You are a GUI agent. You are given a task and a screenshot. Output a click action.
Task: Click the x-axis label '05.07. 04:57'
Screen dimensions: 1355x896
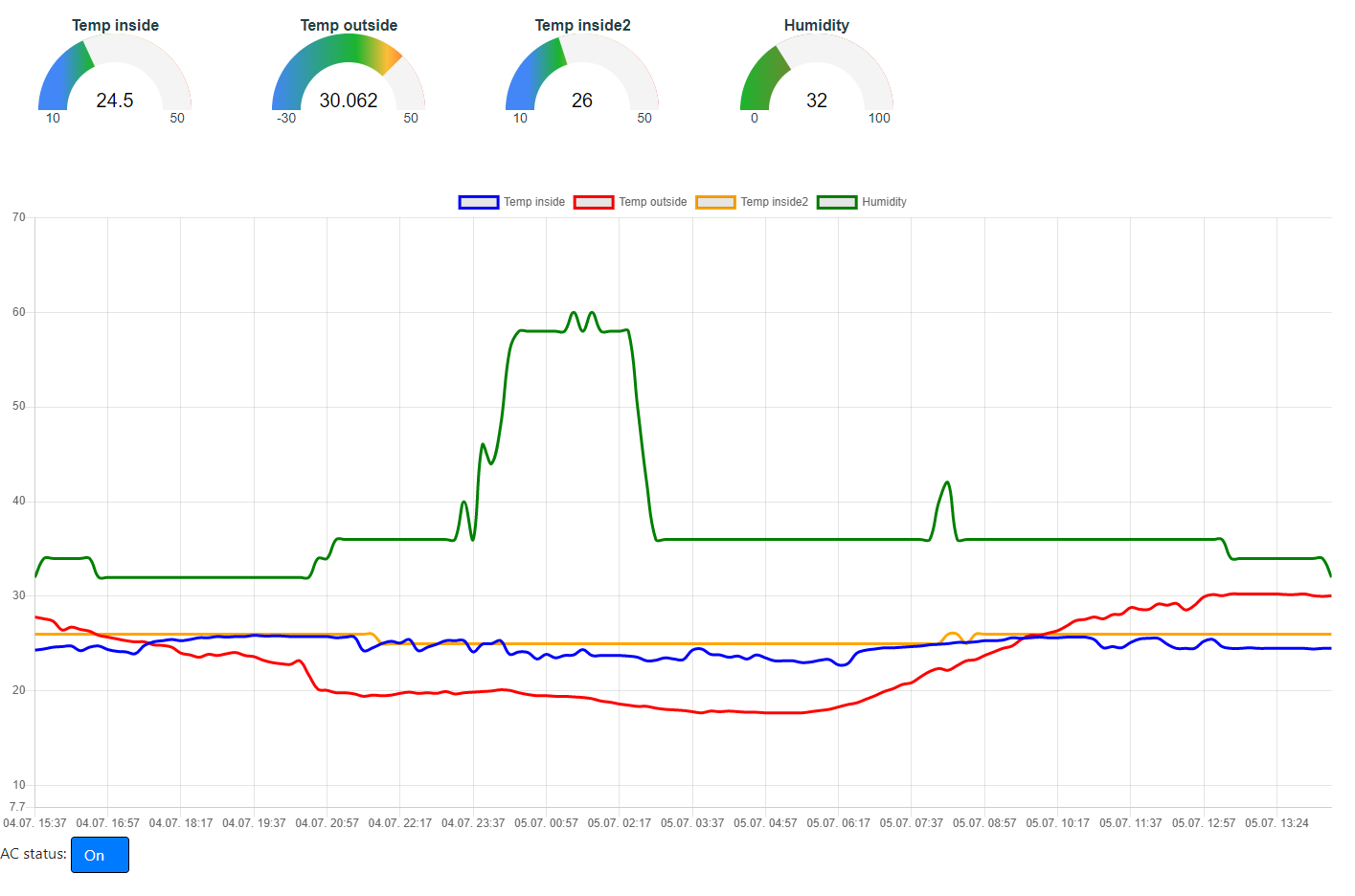point(765,823)
